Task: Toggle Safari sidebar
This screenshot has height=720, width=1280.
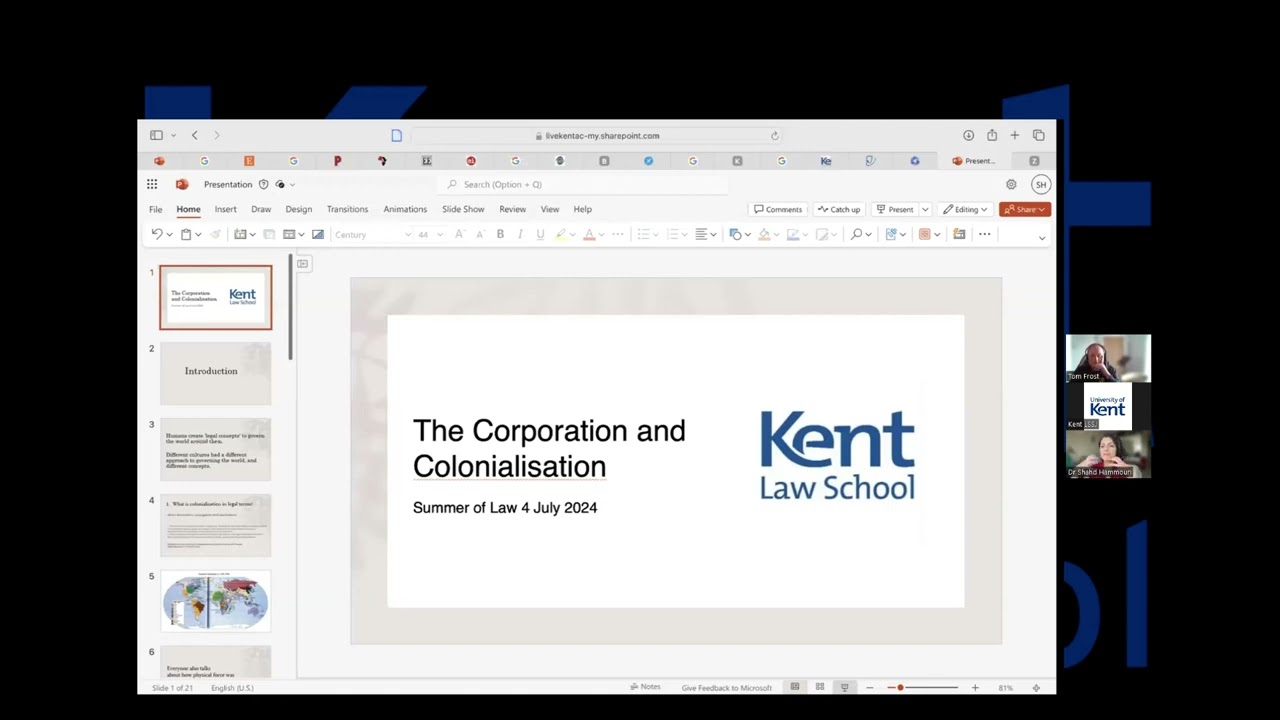Action: (157, 135)
